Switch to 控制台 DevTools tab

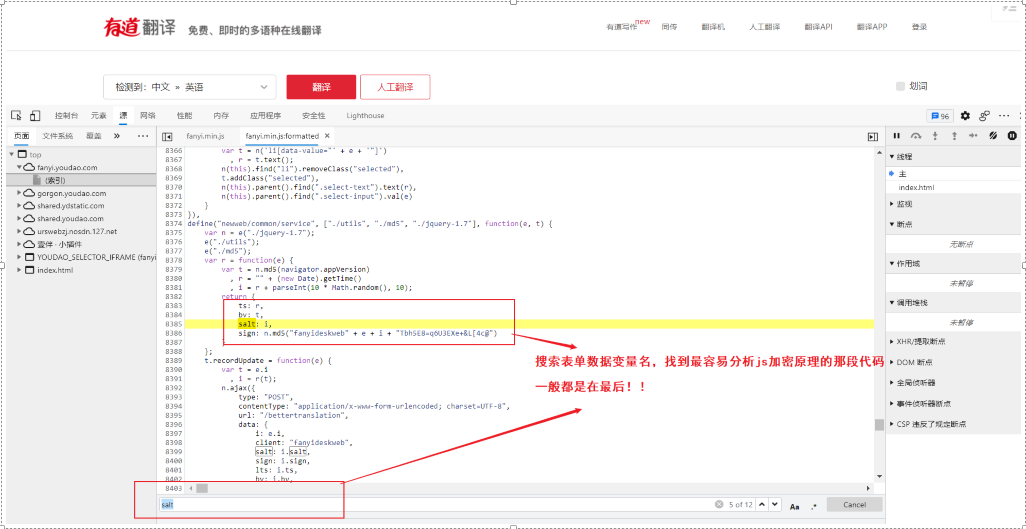pyautogui.click(x=67, y=115)
